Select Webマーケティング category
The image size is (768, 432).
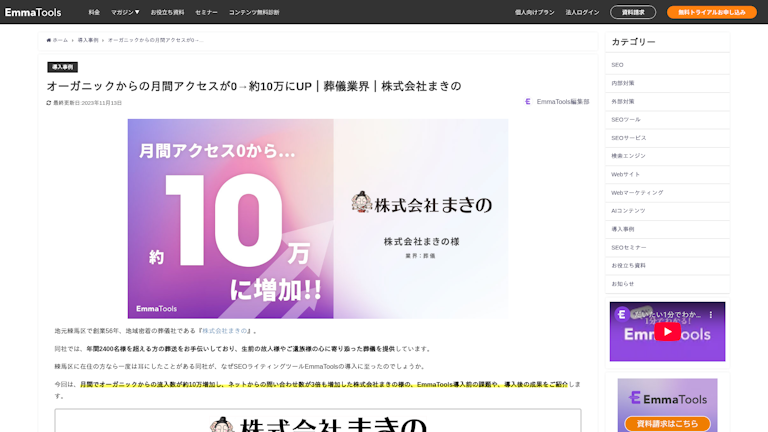click(x=667, y=193)
